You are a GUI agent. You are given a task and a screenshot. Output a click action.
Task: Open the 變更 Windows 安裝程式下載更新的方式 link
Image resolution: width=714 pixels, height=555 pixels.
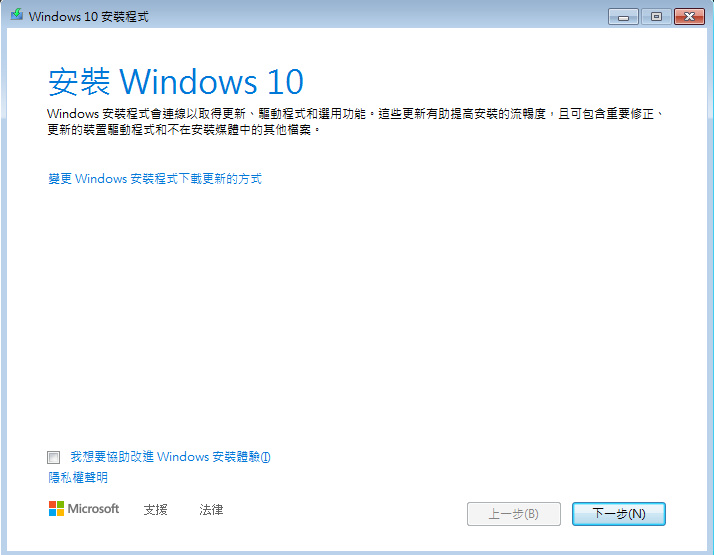tap(155, 178)
